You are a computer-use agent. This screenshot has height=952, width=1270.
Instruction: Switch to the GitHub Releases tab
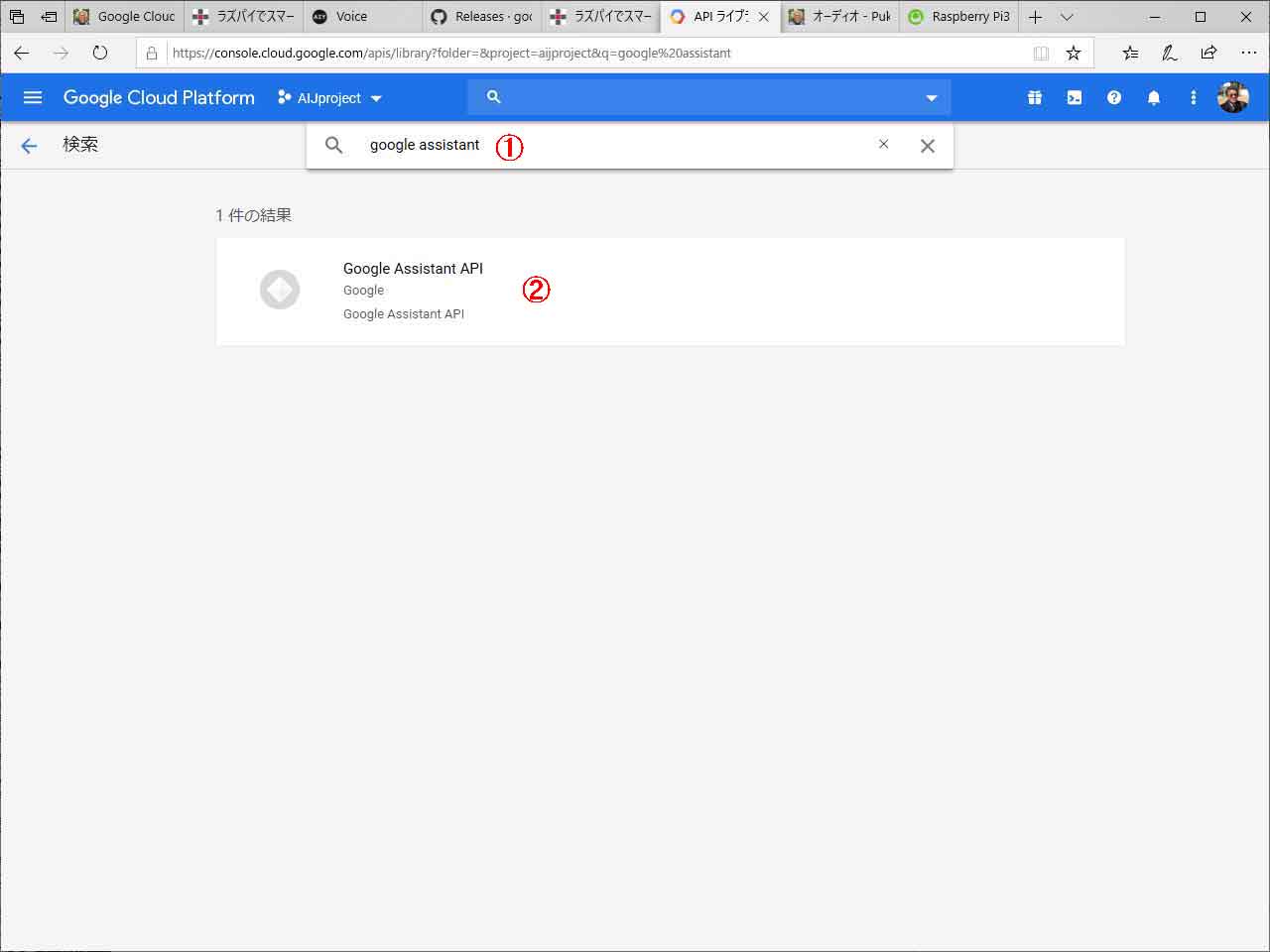tap(482, 17)
